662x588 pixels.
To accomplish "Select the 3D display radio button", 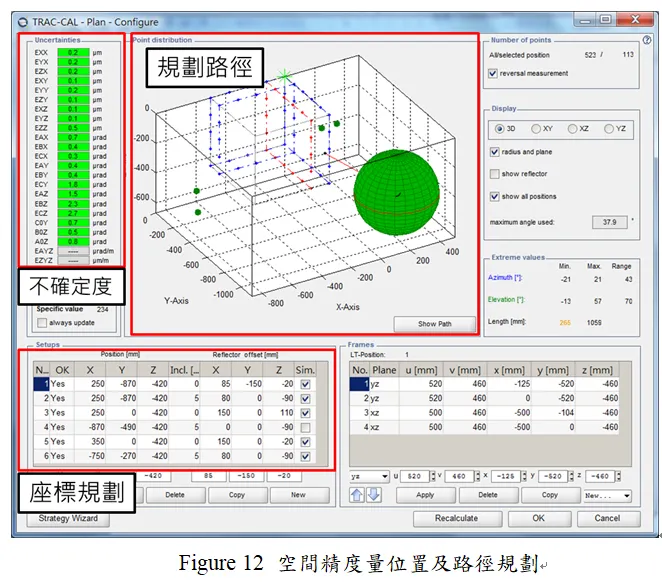I will (499, 129).
